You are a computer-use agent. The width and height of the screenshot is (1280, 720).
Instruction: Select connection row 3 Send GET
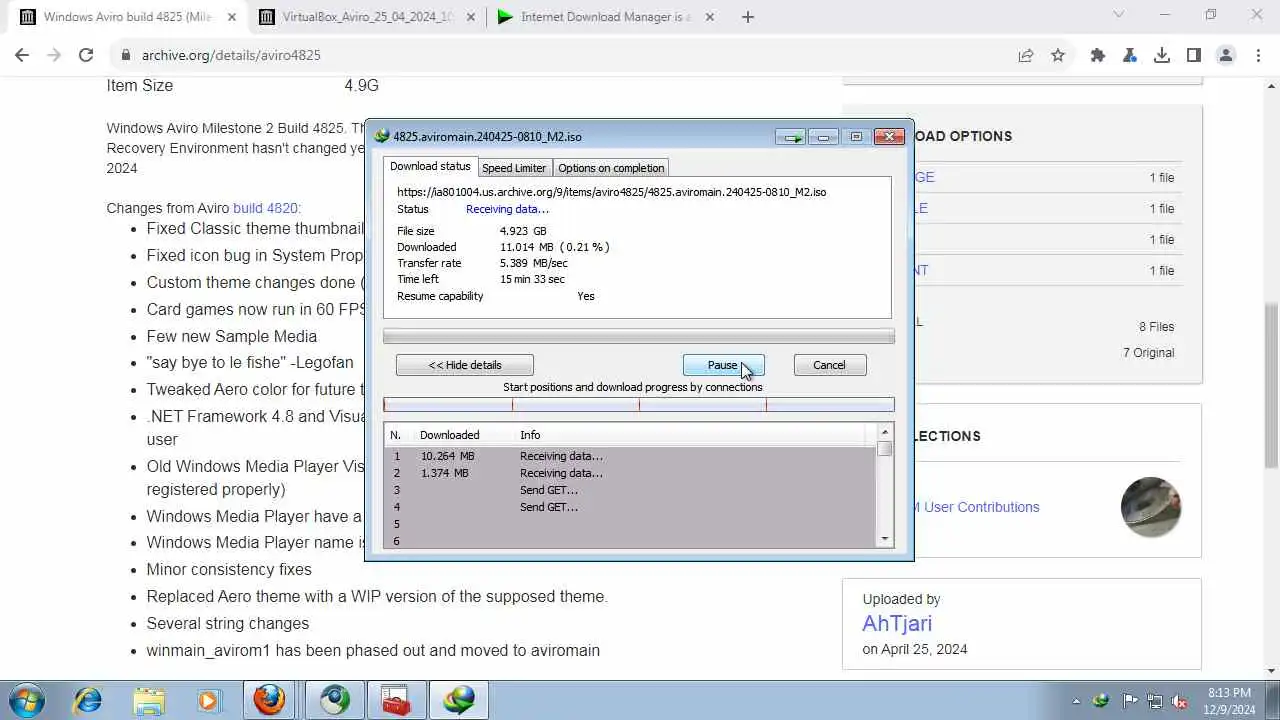click(630, 490)
